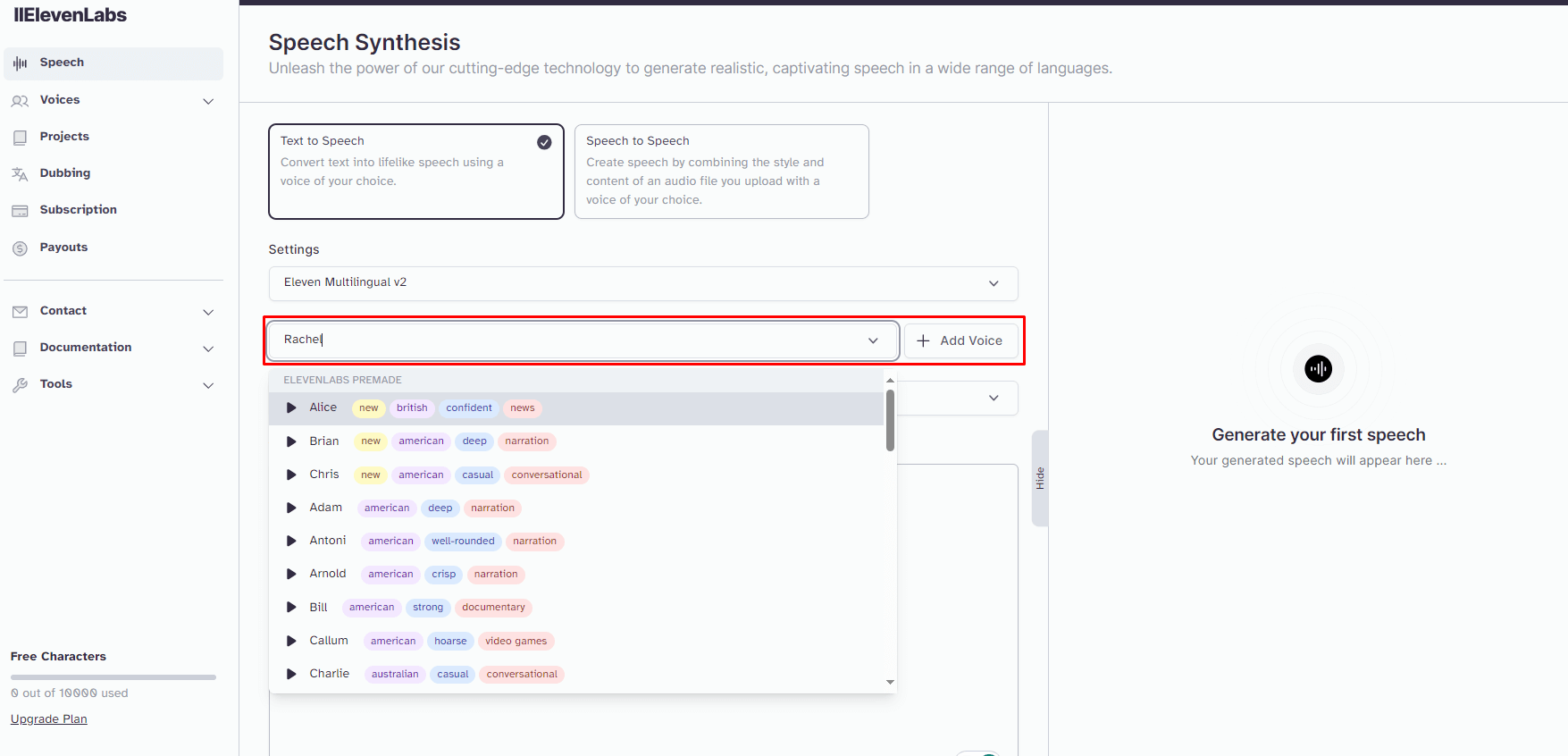Expand the Contact sidebar section
1568x756 pixels.
point(208,312)
